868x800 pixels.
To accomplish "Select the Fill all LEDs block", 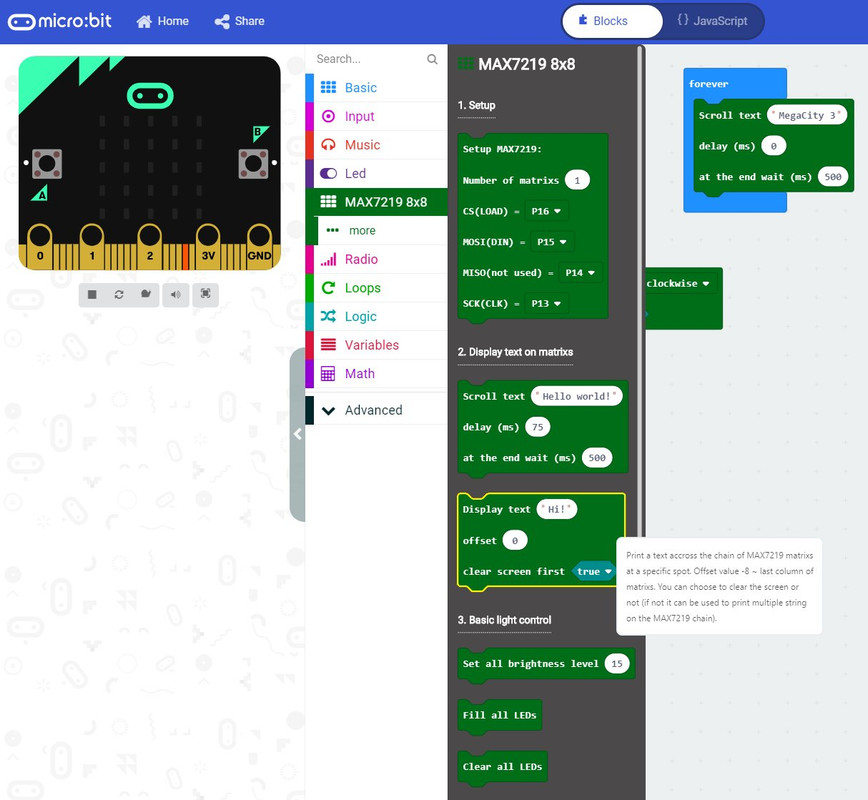I will (x=499, y=715).
